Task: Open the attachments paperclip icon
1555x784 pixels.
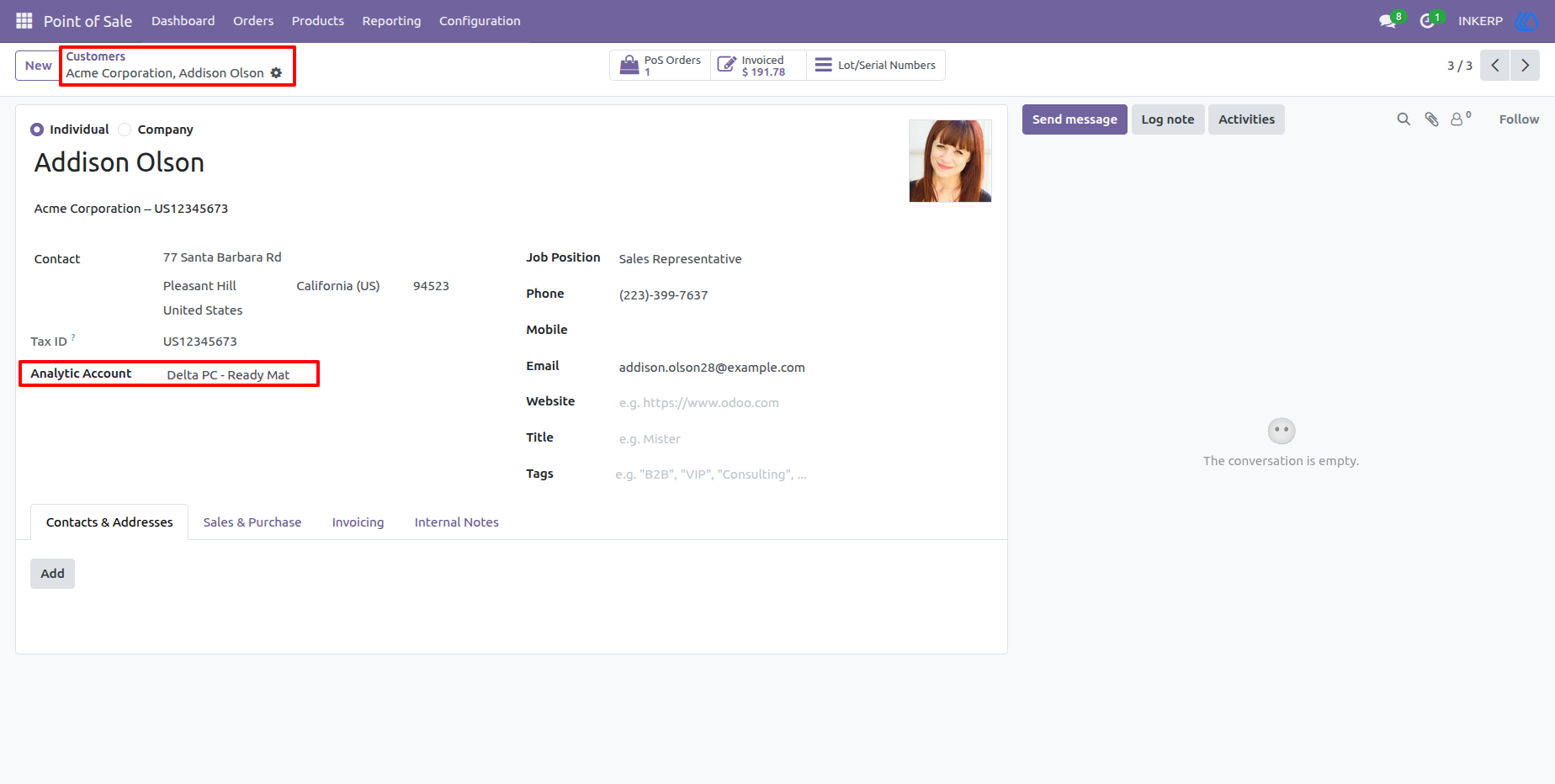Action: pos(1431,119)
